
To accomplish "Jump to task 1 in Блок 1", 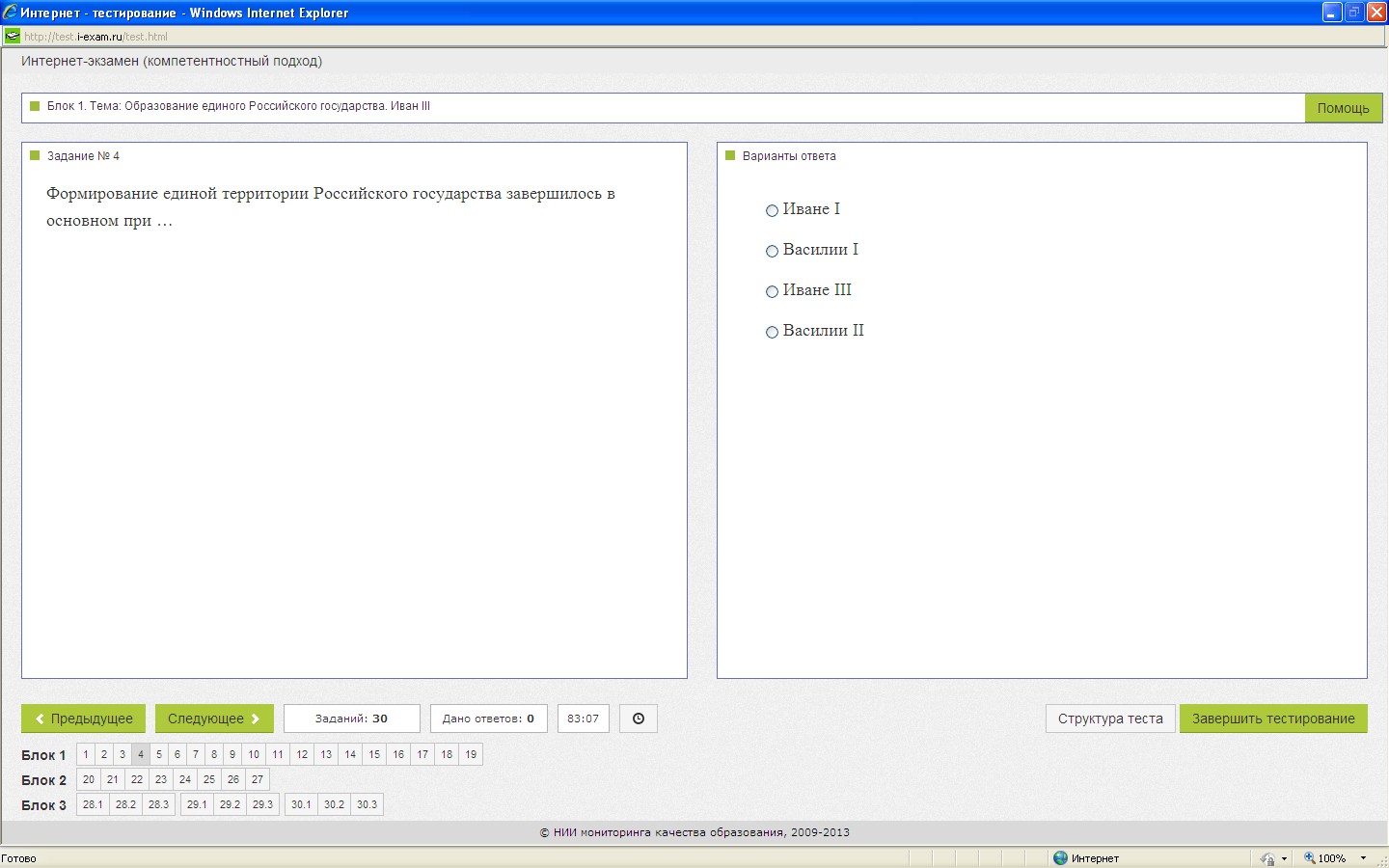I will (x=86, y=754).
